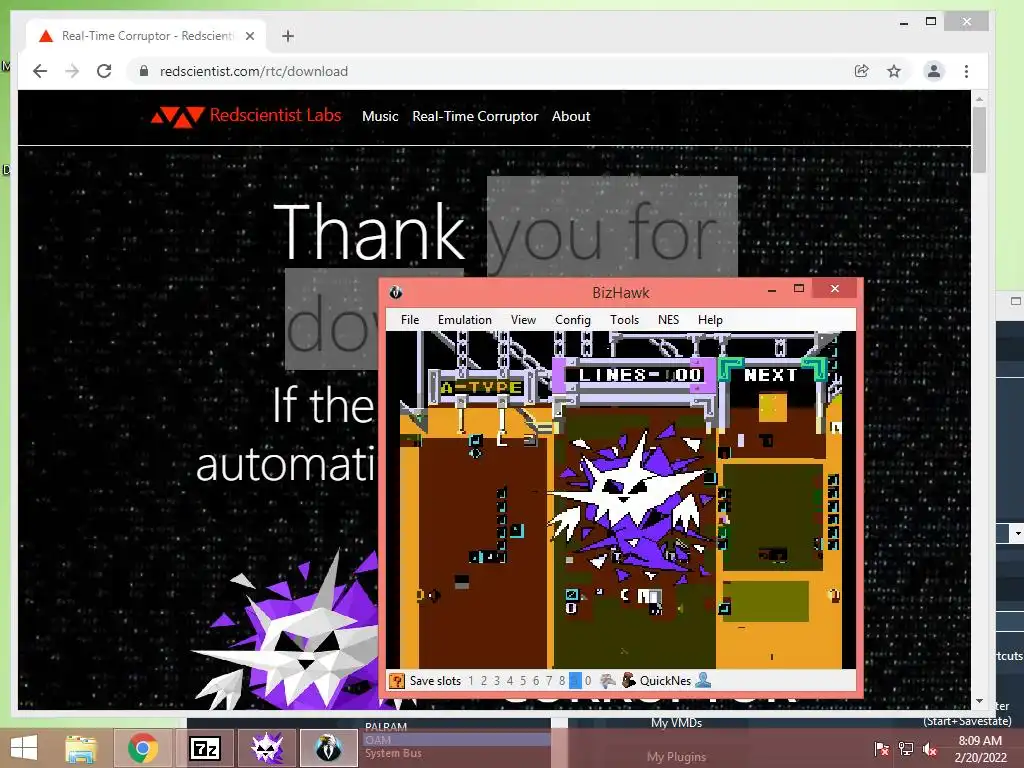Screen dimensions: 1024x768
Task: Select save slot 5 in BizHawk
Action: click(x=523, y=680)
